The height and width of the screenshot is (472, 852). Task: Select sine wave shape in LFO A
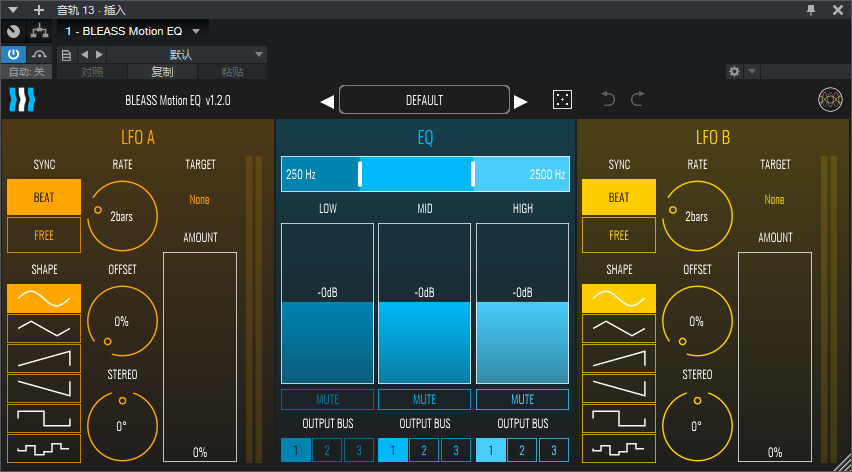[x=44, y=298]
